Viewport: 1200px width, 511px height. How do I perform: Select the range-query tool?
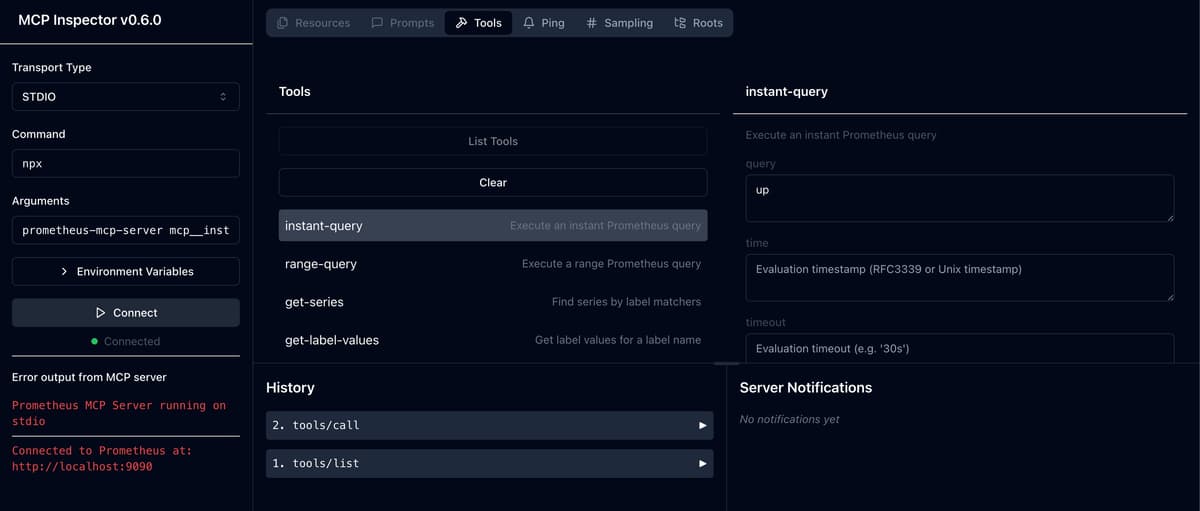pyautogui.click(x=493, y=264)
